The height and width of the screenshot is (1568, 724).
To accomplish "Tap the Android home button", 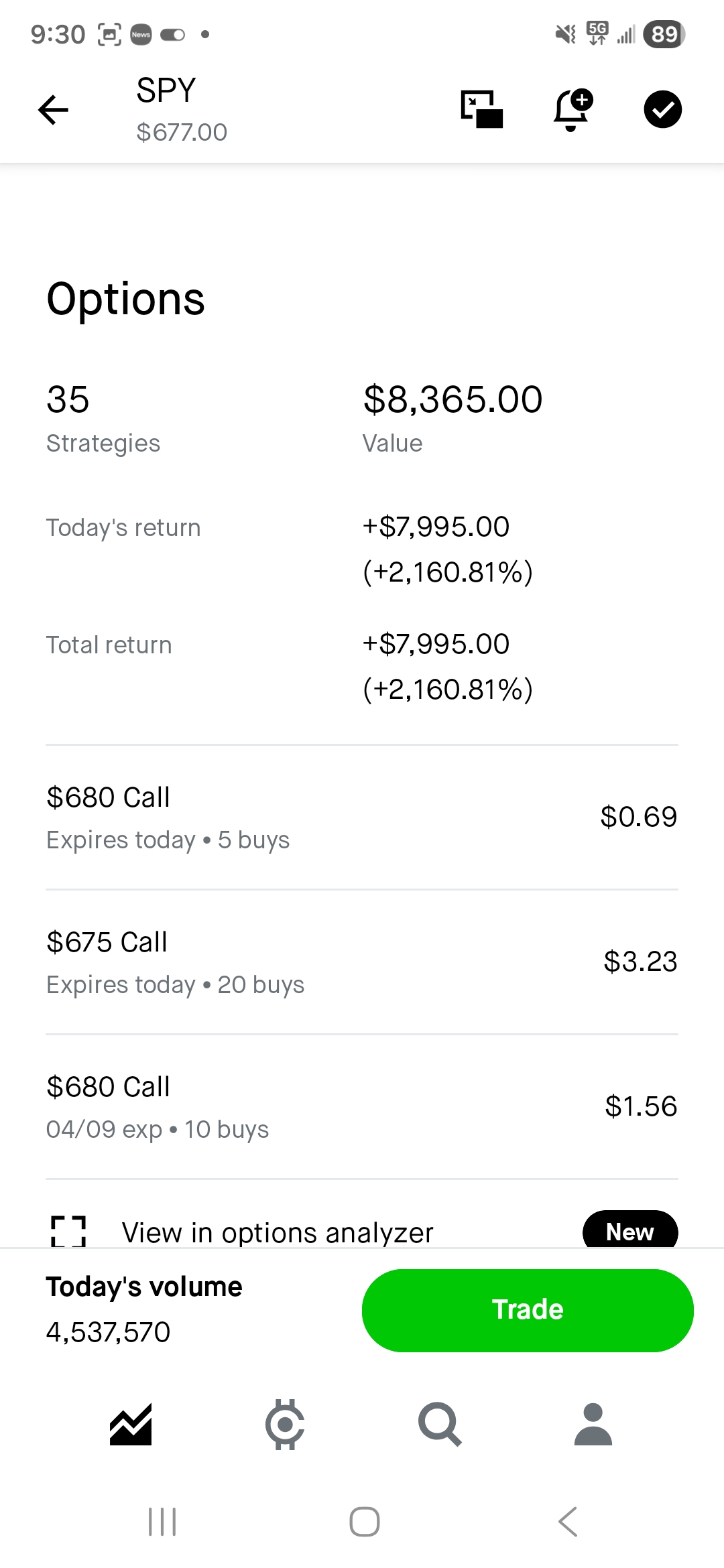I will pyautogui.click(x=365, y=1521).
